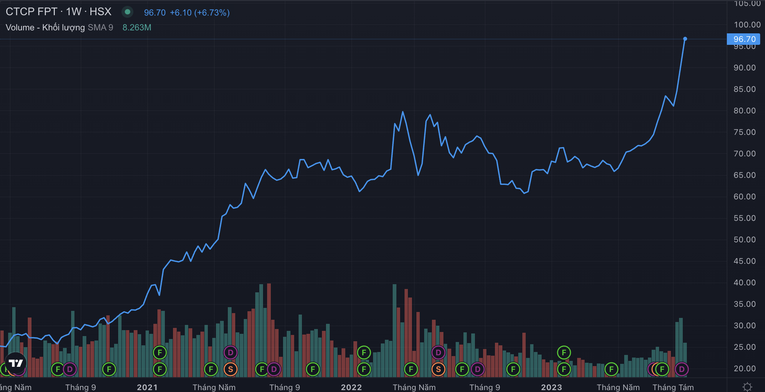The width and height of the screenshot is (765, 392).
Task: Click upper F earnings marker above 2022
Action: coord(363,351)
